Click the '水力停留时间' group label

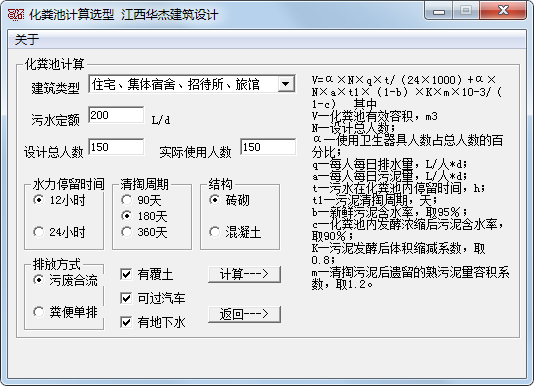coord(68,184)
